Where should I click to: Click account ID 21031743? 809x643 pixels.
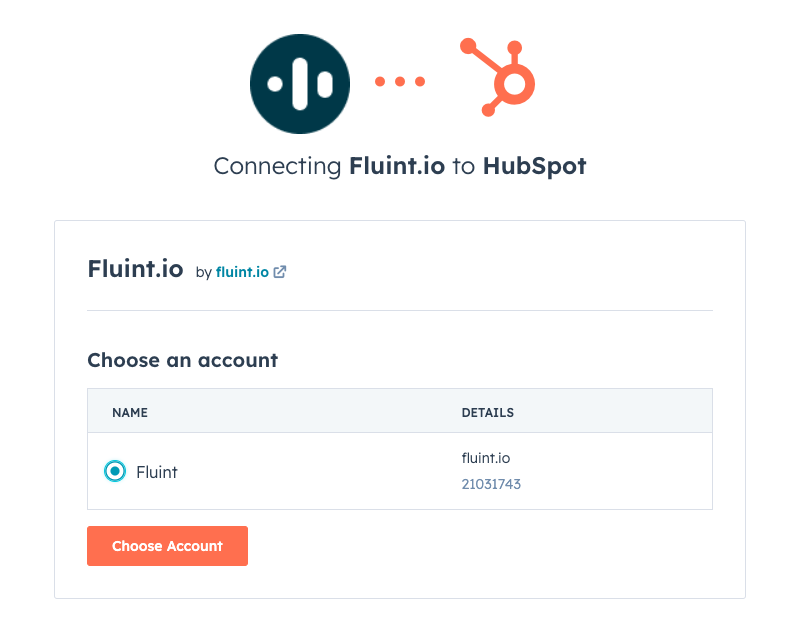click(491, 484)
